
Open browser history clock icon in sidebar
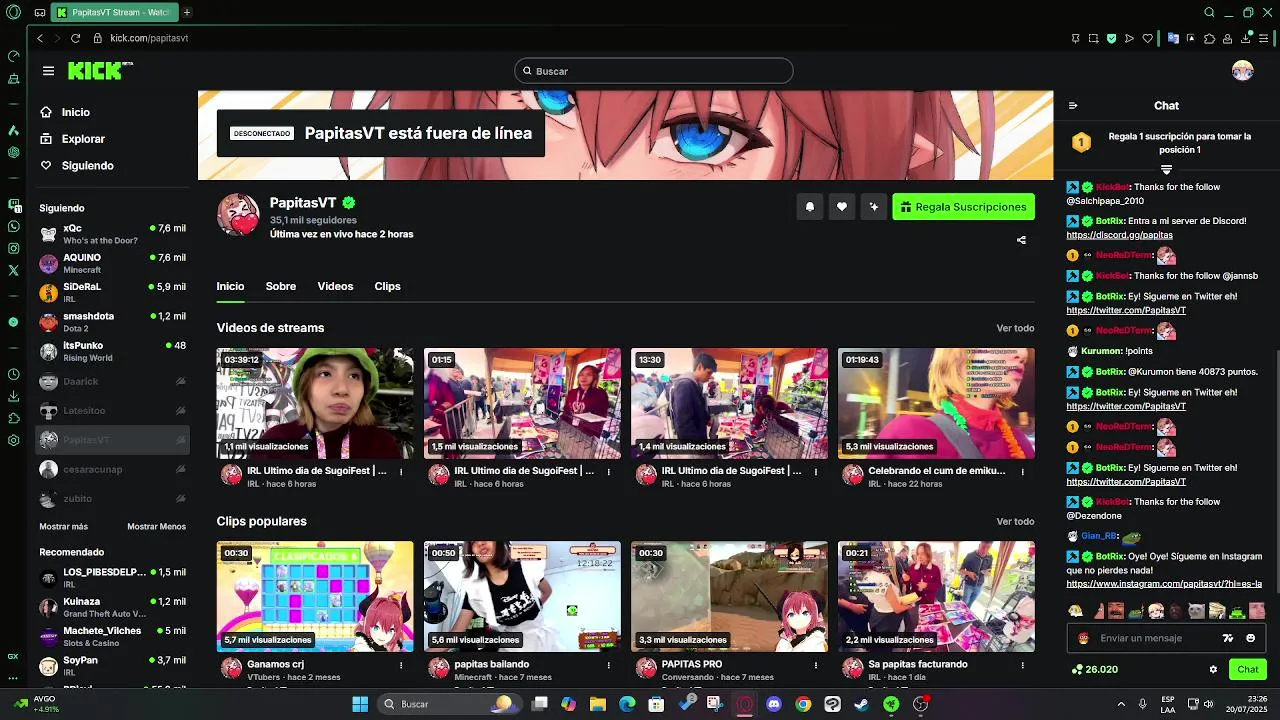tap(13, 374)
